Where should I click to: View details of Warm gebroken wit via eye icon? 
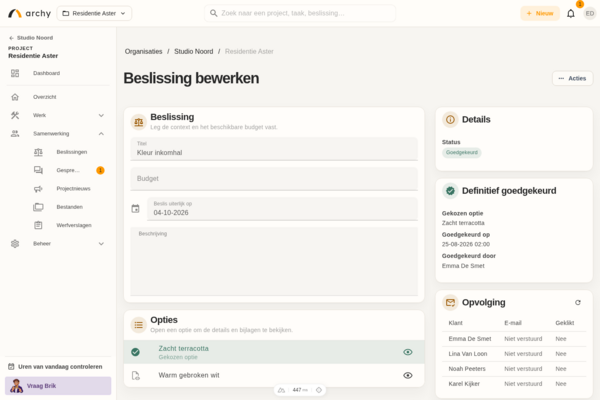pyautogui.click(x=408, y=376)
